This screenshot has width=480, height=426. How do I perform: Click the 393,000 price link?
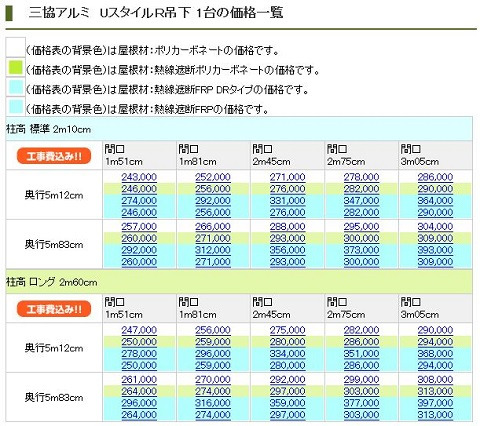coord(435,250)
